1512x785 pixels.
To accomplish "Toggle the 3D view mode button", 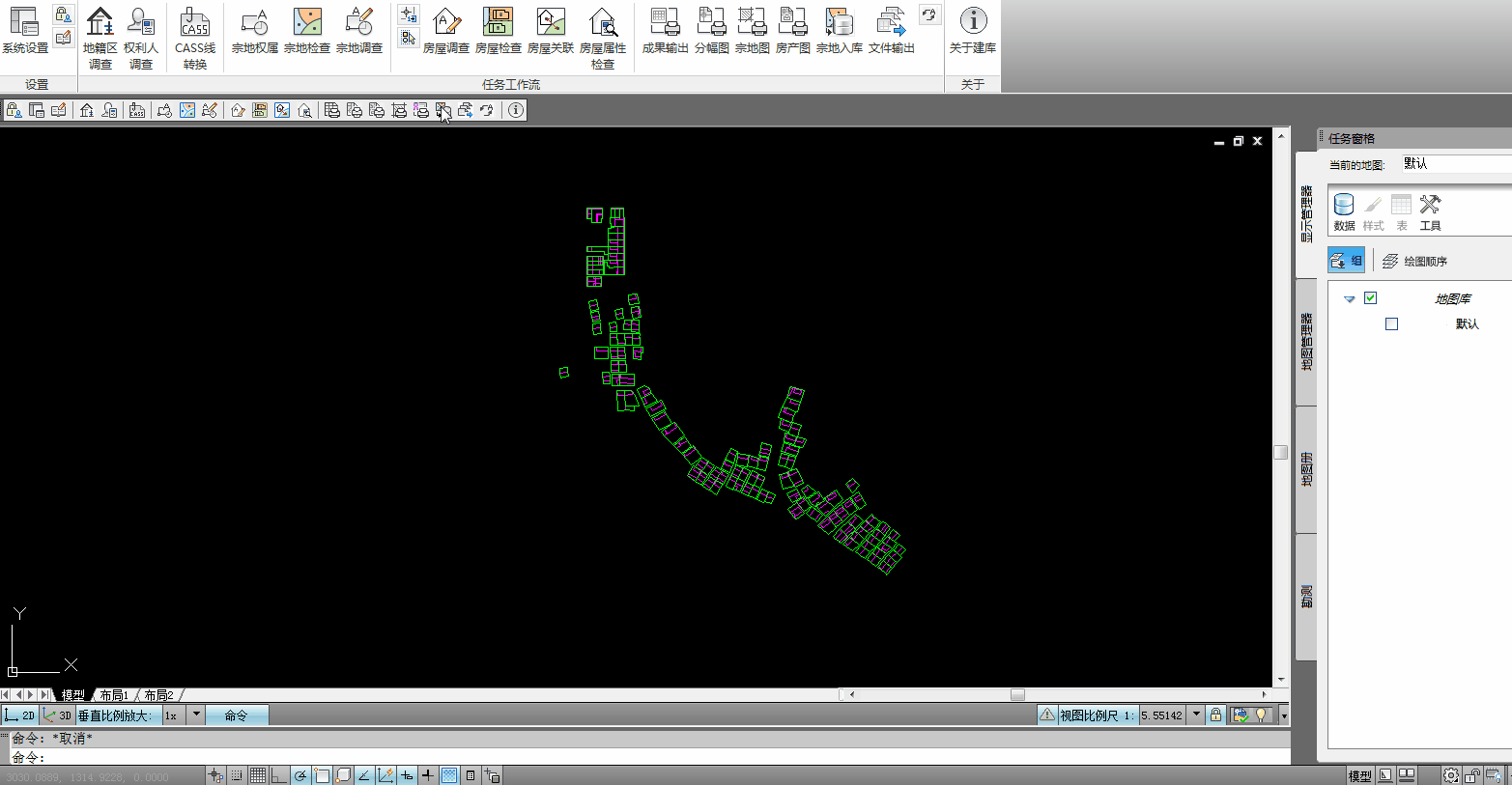I will click(58, 715).
